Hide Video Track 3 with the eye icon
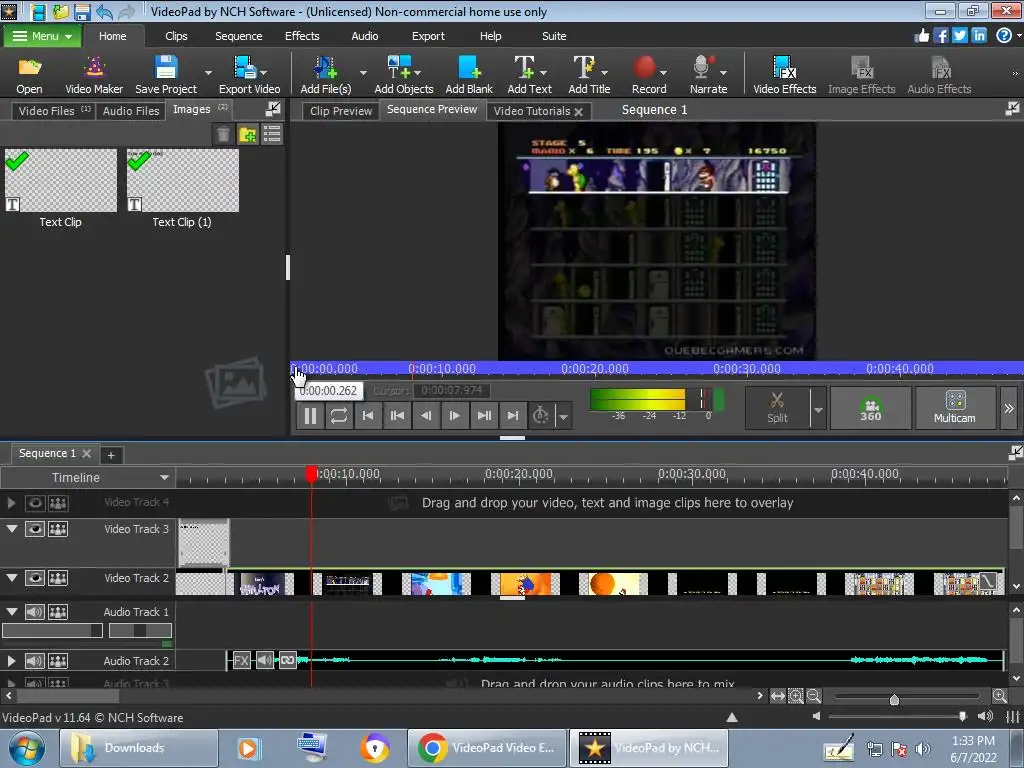The height and width of the screenshot is (768, 1024). (x=35, y=529)
